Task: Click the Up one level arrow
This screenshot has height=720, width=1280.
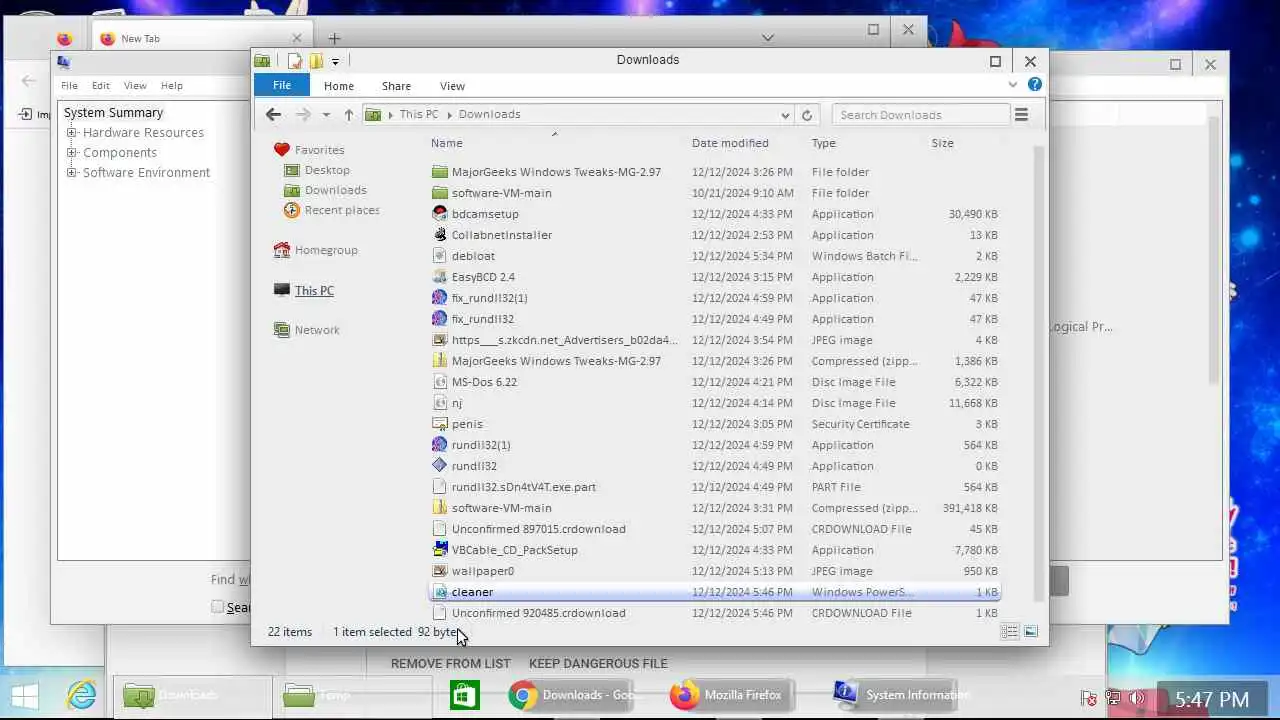Action: point(348,114)
